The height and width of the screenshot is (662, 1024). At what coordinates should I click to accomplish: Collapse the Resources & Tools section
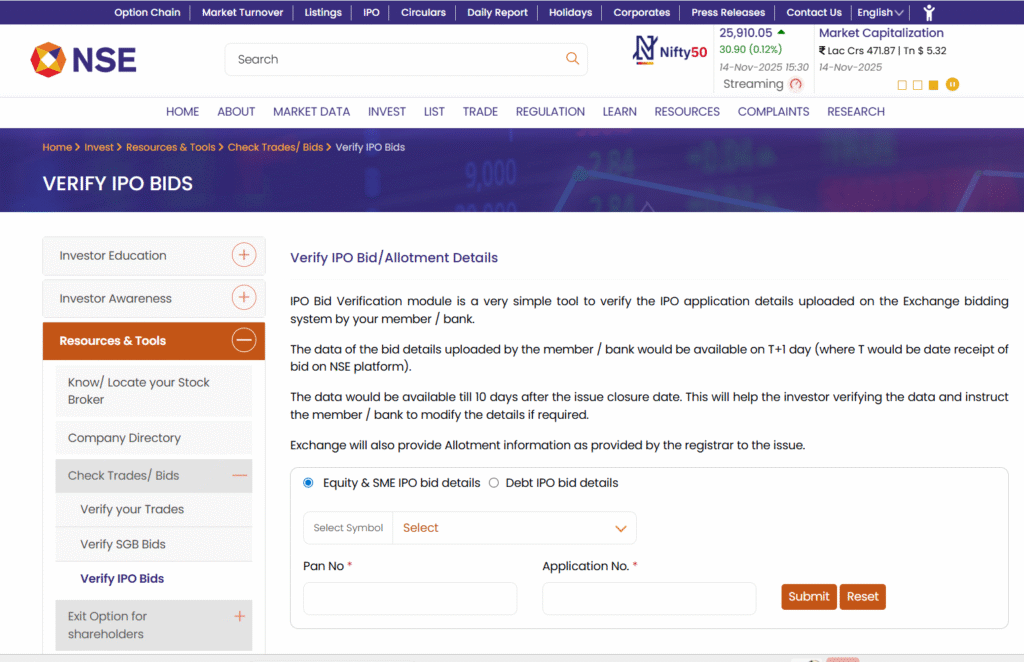click(x=244, y=341)
